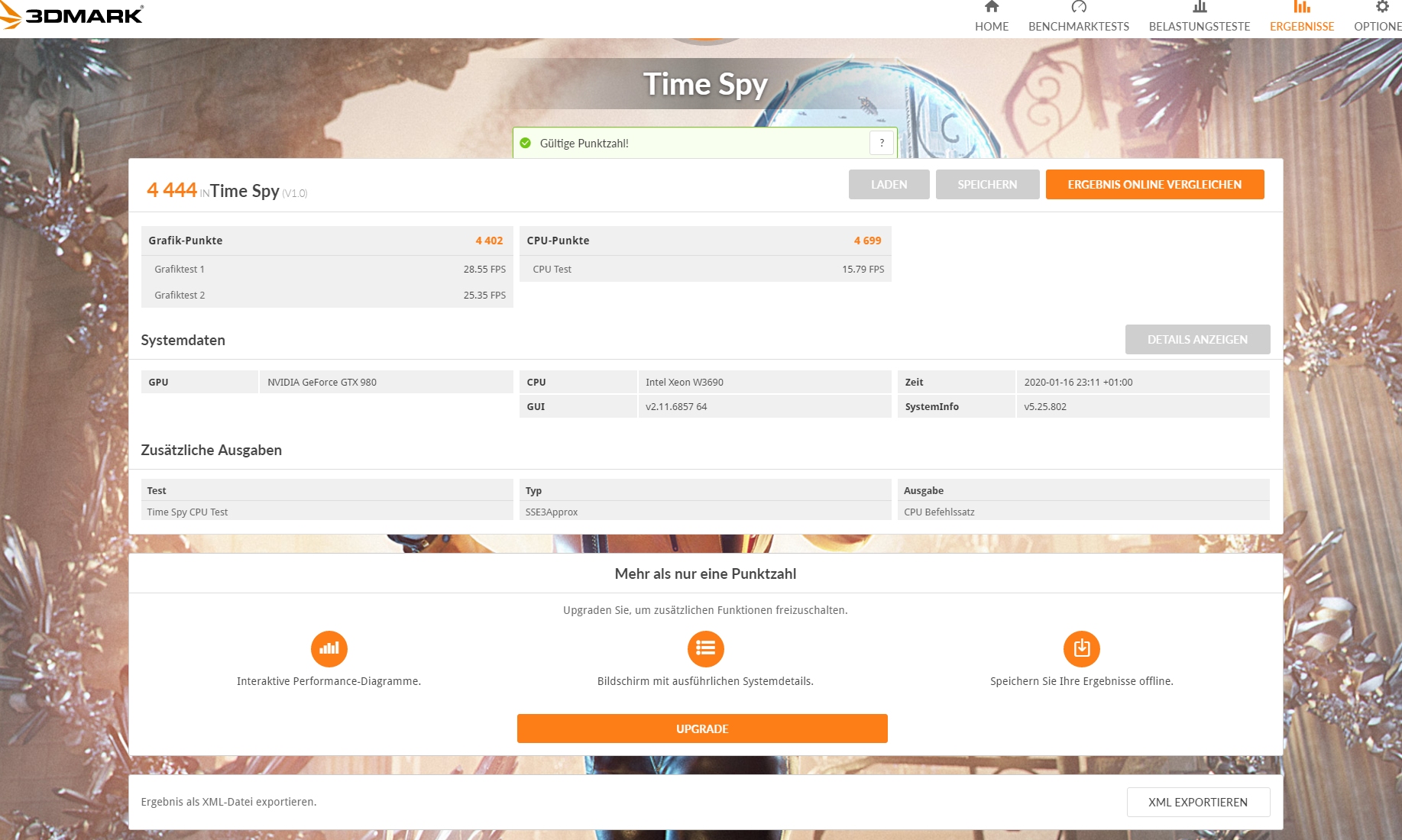Image resolution: width=1402 pixels, height=840 pixels.
Task: Click 'Speichern Sie Ihre Ergebnisse offline.' caption
Action: click(1082, 681)
